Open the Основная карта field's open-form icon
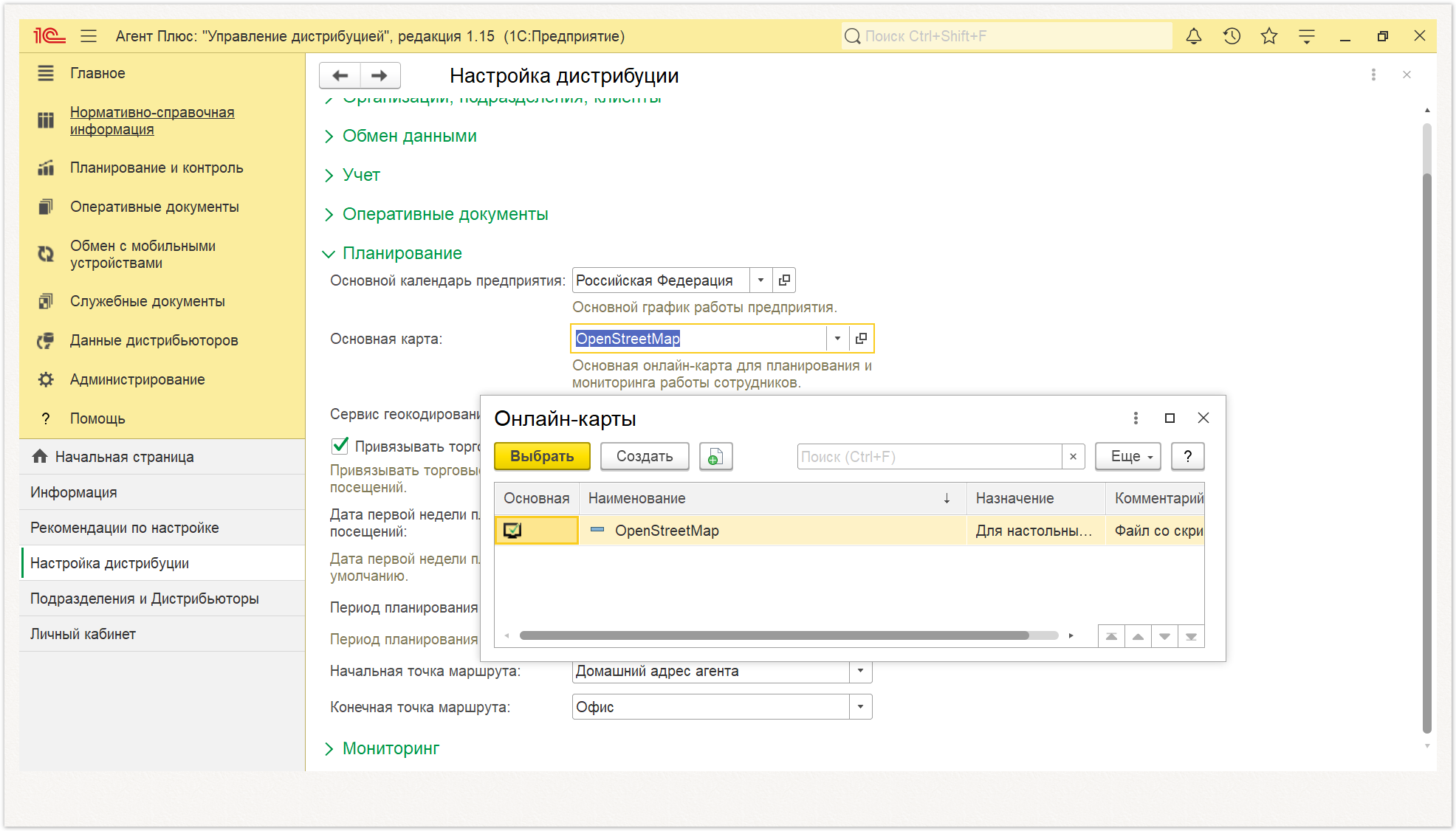This screenshot has height=831, width=1456. tap(861, 339)
